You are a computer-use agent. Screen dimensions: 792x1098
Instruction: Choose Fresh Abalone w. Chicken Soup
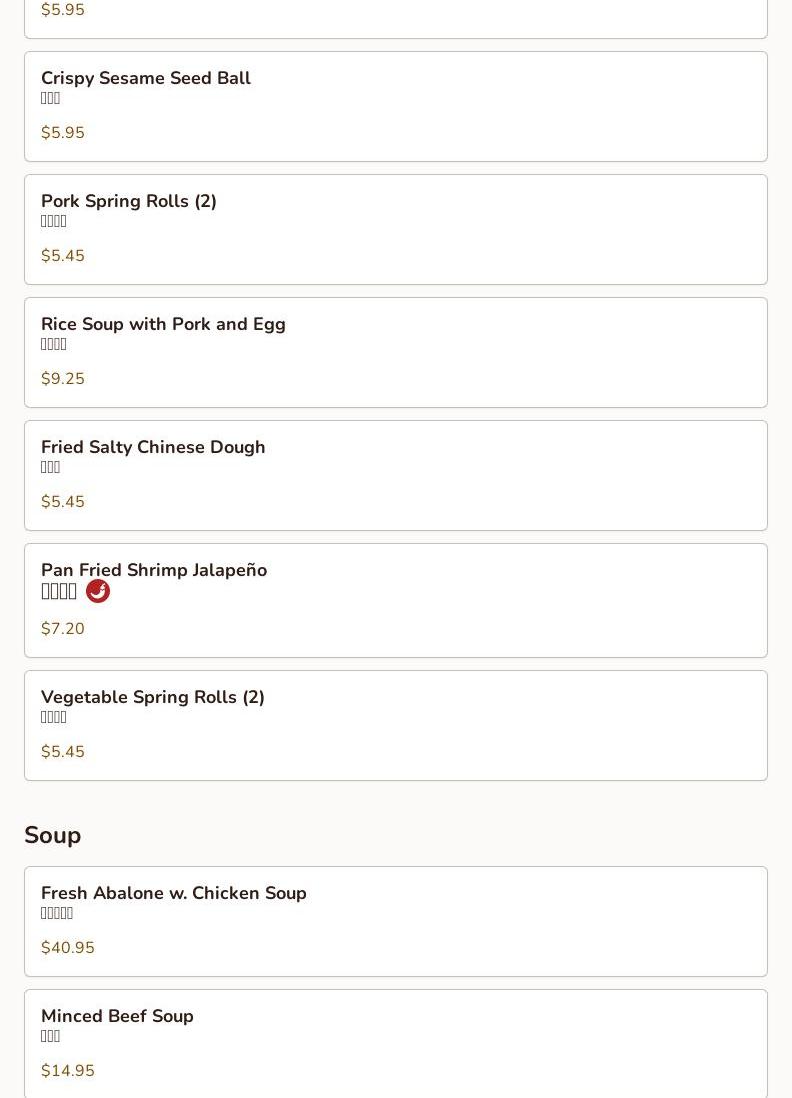click(174, 893)
